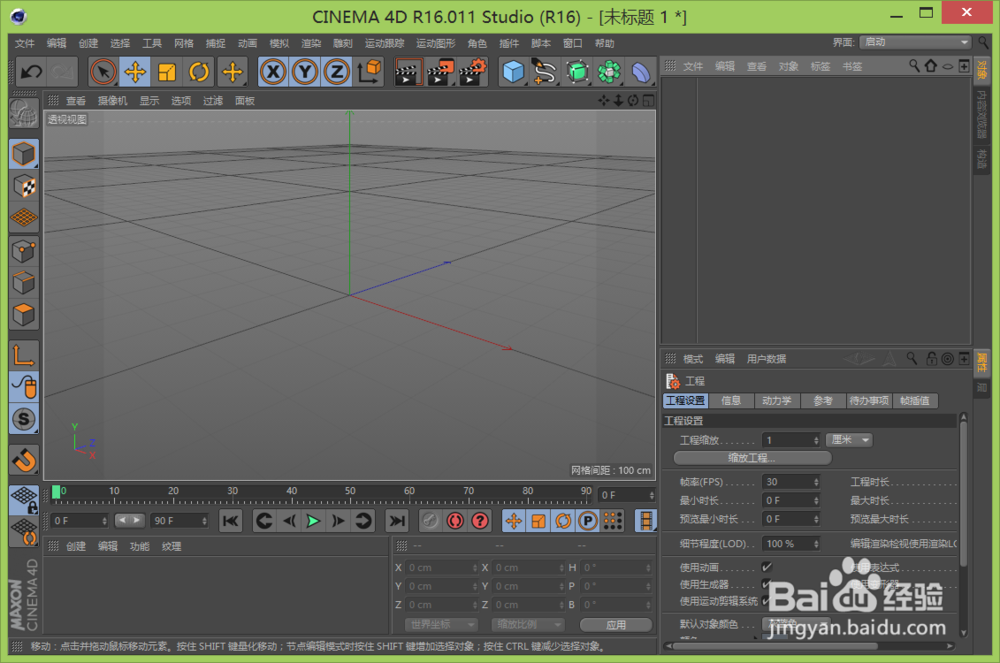Enable Snap magnet icon

(x=24, y=460)
